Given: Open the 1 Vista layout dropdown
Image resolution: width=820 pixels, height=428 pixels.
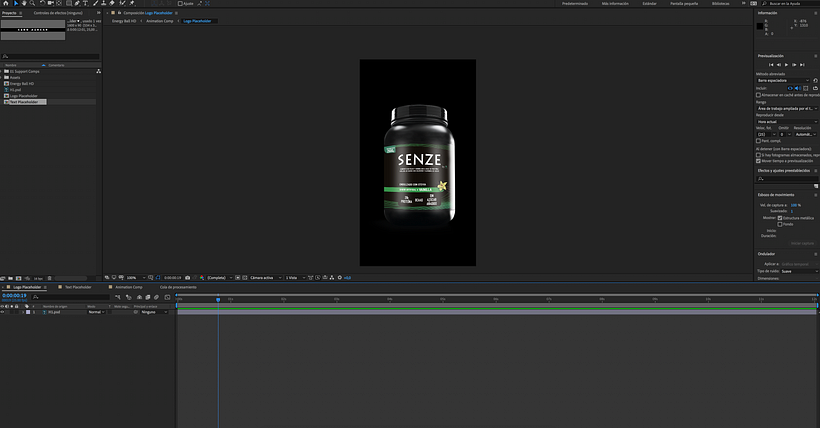Looking at the screenshot, I should click(294, 278).
